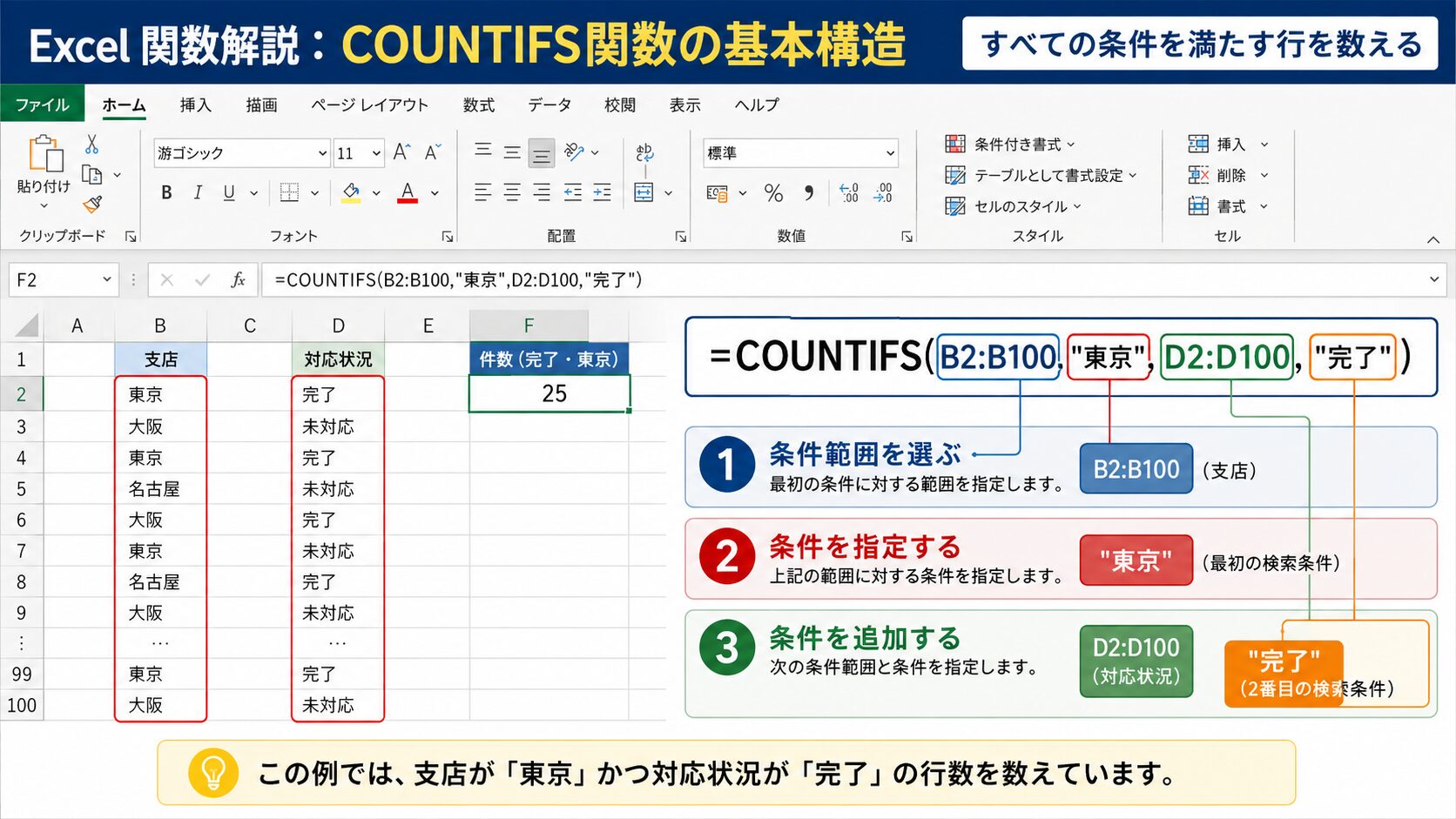The height and width of the screenshot is (819, 1456).
Task: Switch to the データ tab
Action: 549,104
